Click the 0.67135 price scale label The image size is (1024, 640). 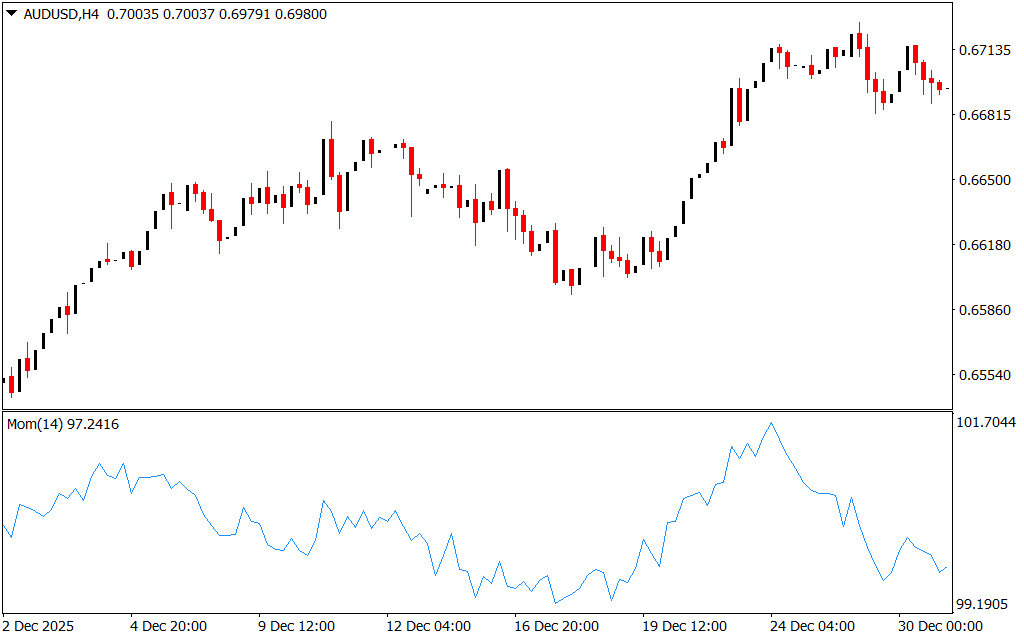pyautogui.click(x=986, y=50)
